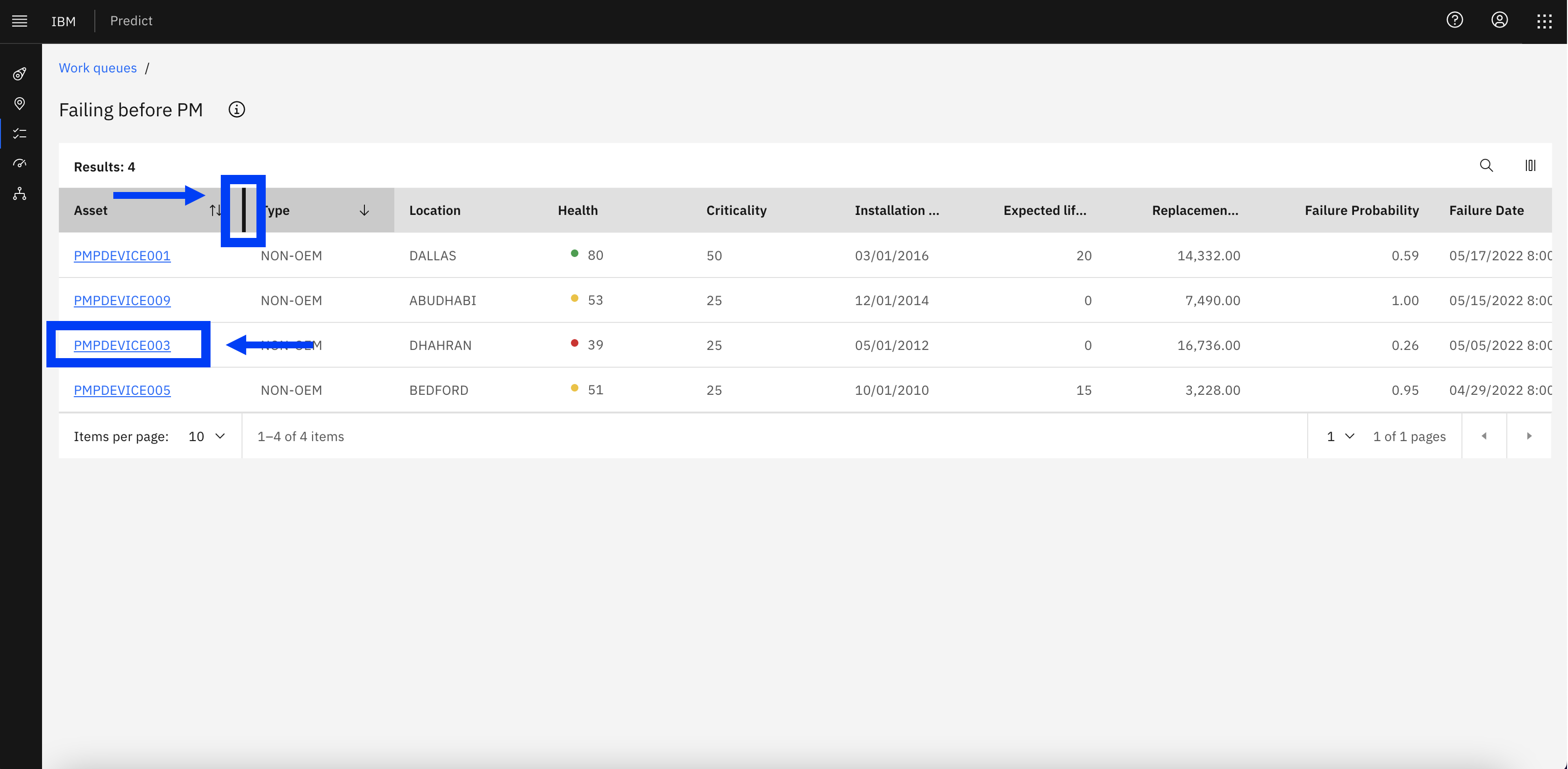Click red health score 39

588,344
